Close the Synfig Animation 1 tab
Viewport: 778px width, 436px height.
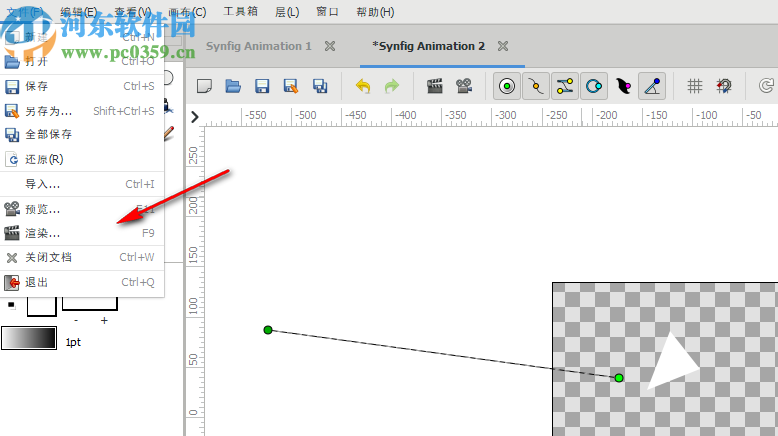coord(330,46)
